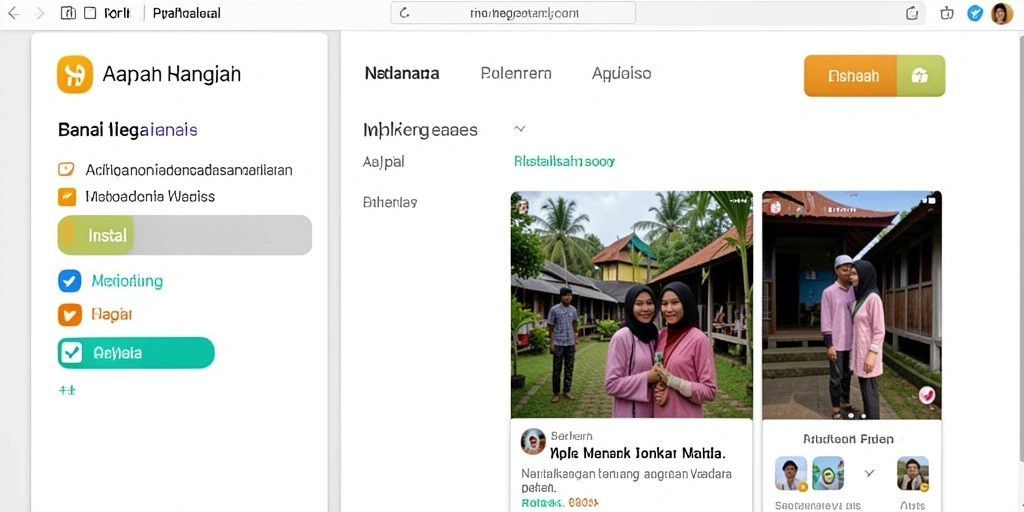Click 'Inplkeng eaaes' section heading
This screenshot has width=1024, height=512.
click(x=421, y=130)
